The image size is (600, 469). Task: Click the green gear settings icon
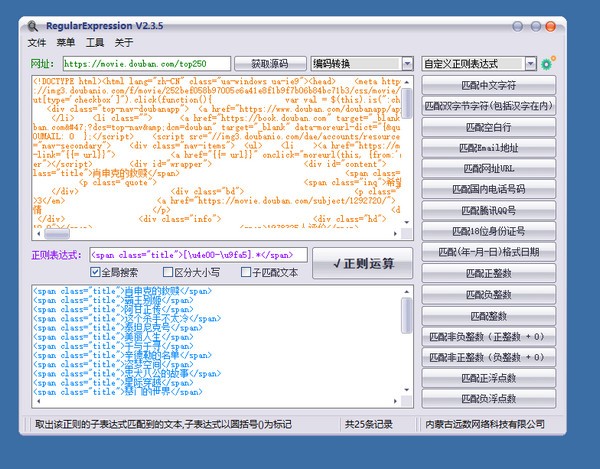(x=547, y=64)
